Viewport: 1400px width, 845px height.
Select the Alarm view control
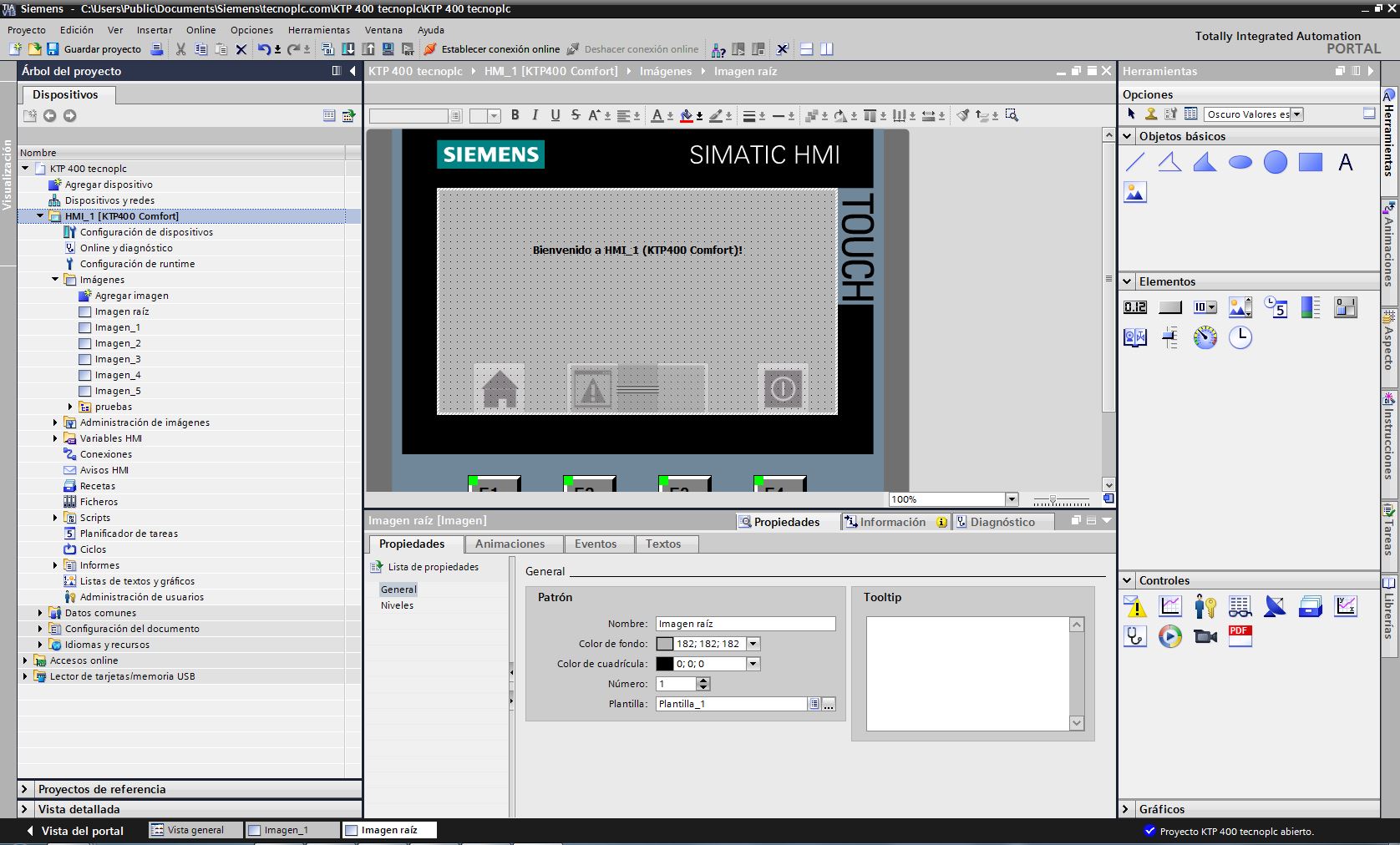click(1135, 606)
